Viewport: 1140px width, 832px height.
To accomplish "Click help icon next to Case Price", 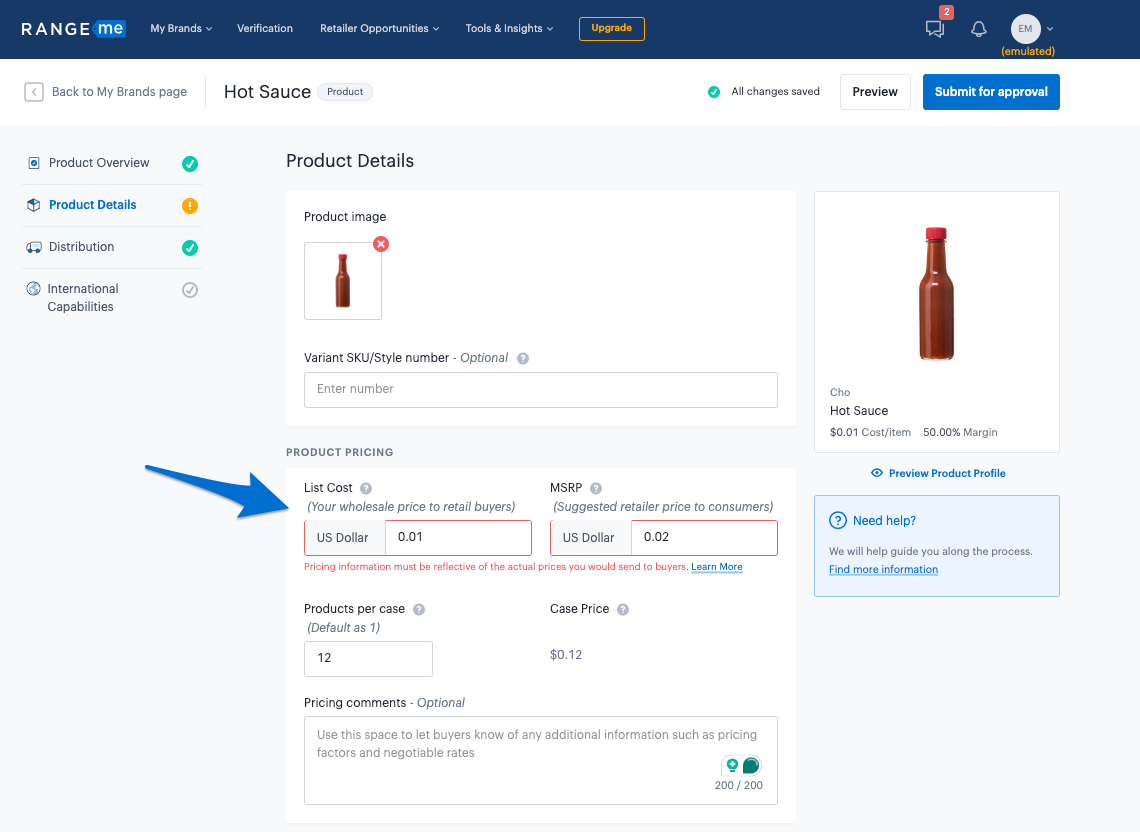I will (x=623, y=609).
